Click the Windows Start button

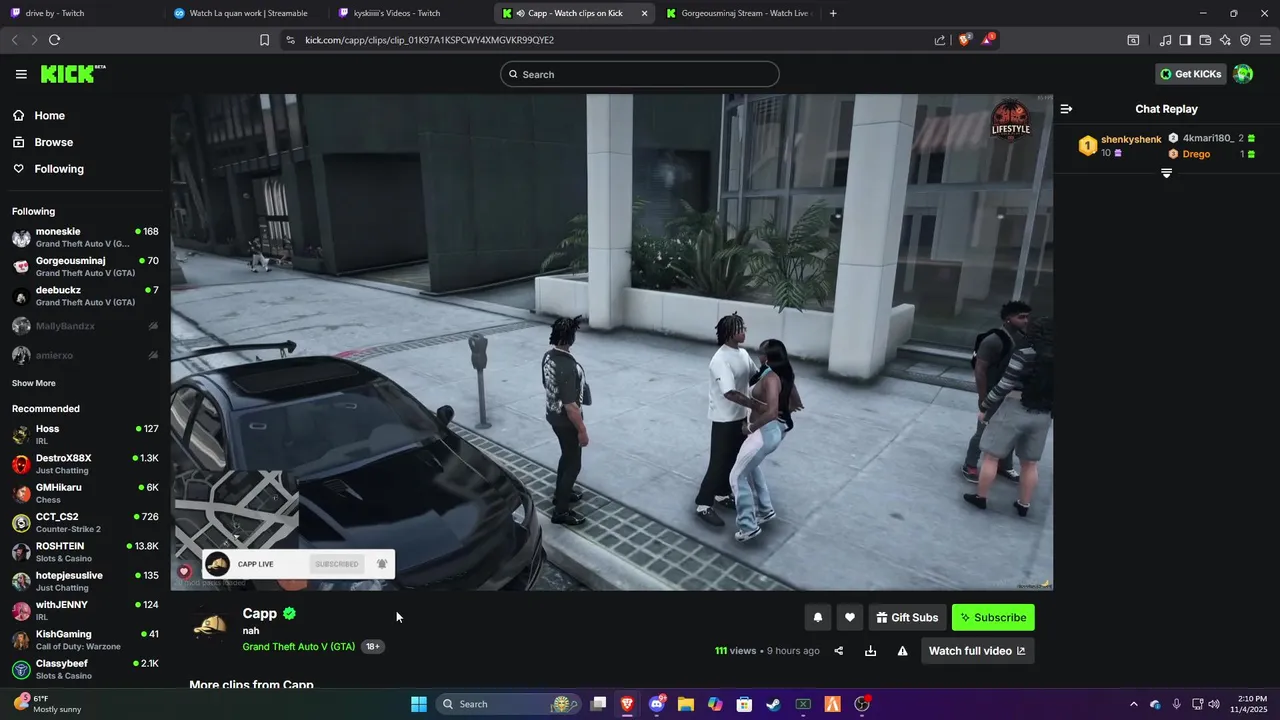(419, 704)
